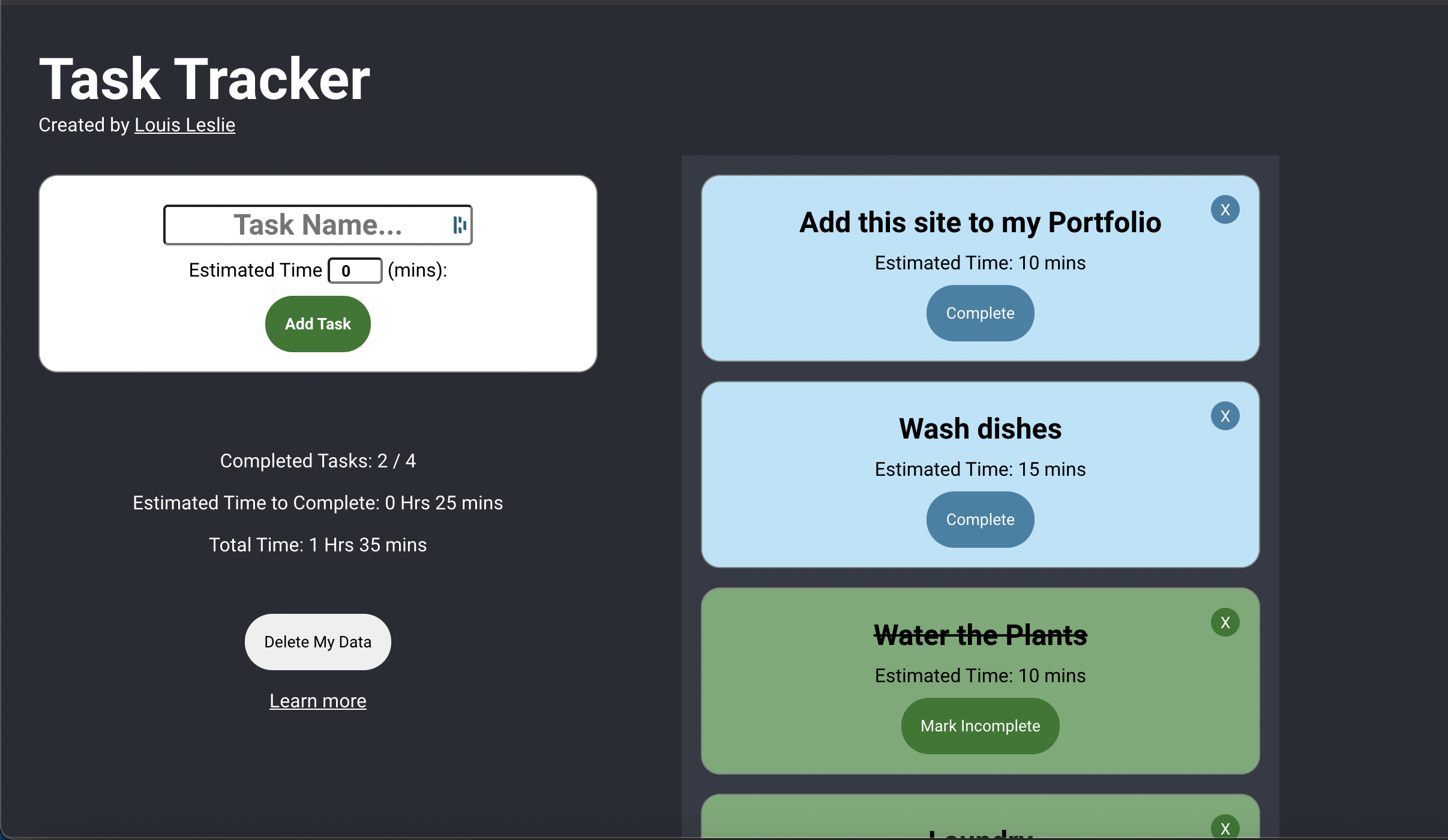Delete the Wash dishes task with its X
Viewport: 1448px width, 840px height.
pos(1225,416)
